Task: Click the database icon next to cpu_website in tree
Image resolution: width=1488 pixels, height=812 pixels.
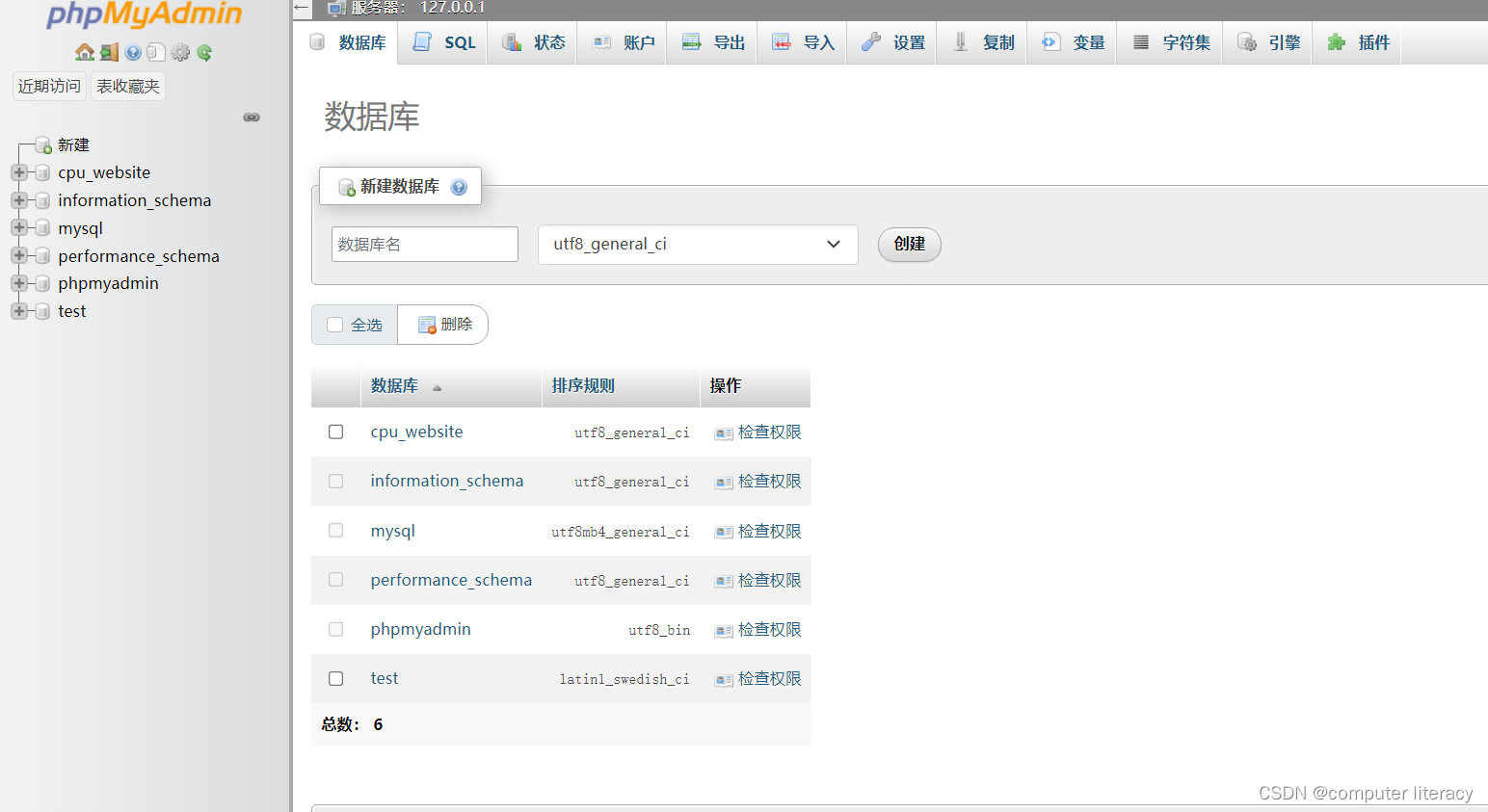Action: tap(42, 173)
